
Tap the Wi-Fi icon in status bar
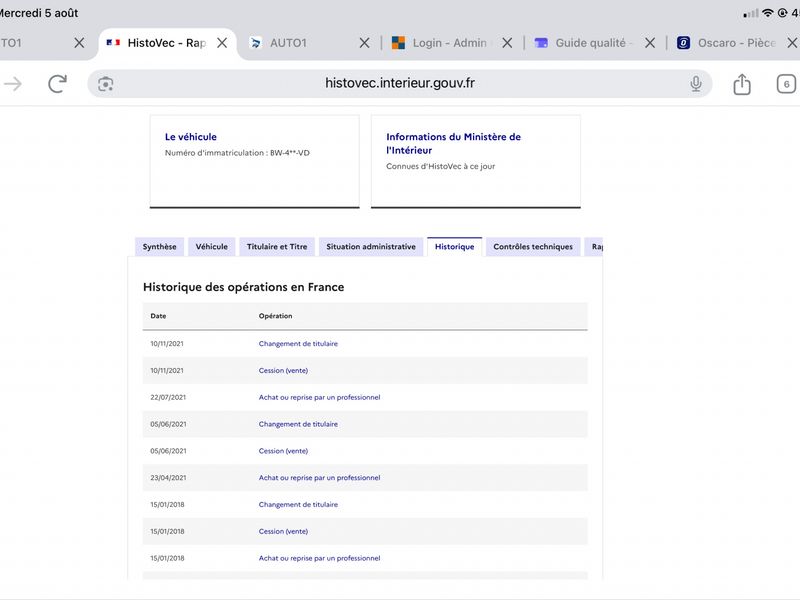(x=767, y=13)
